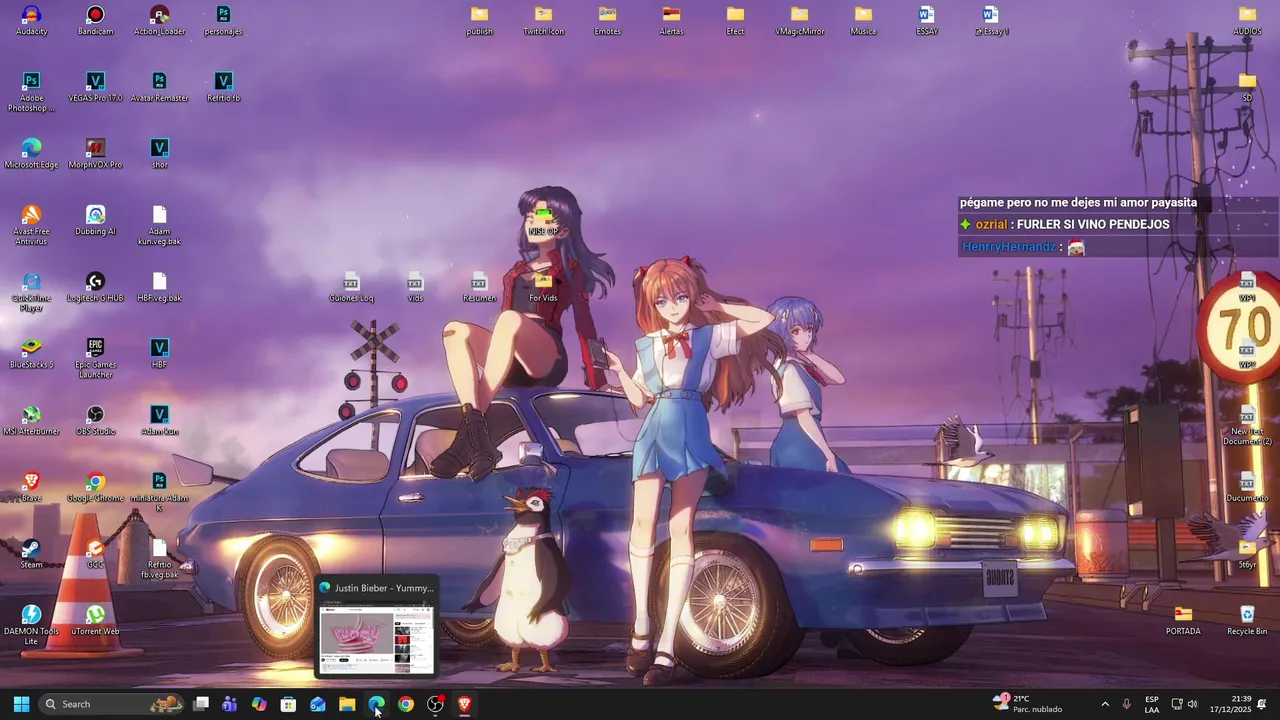Viewport: 1280px width, 720px height.
Task: Open the For Vids folder
Action: coord(543,288)
